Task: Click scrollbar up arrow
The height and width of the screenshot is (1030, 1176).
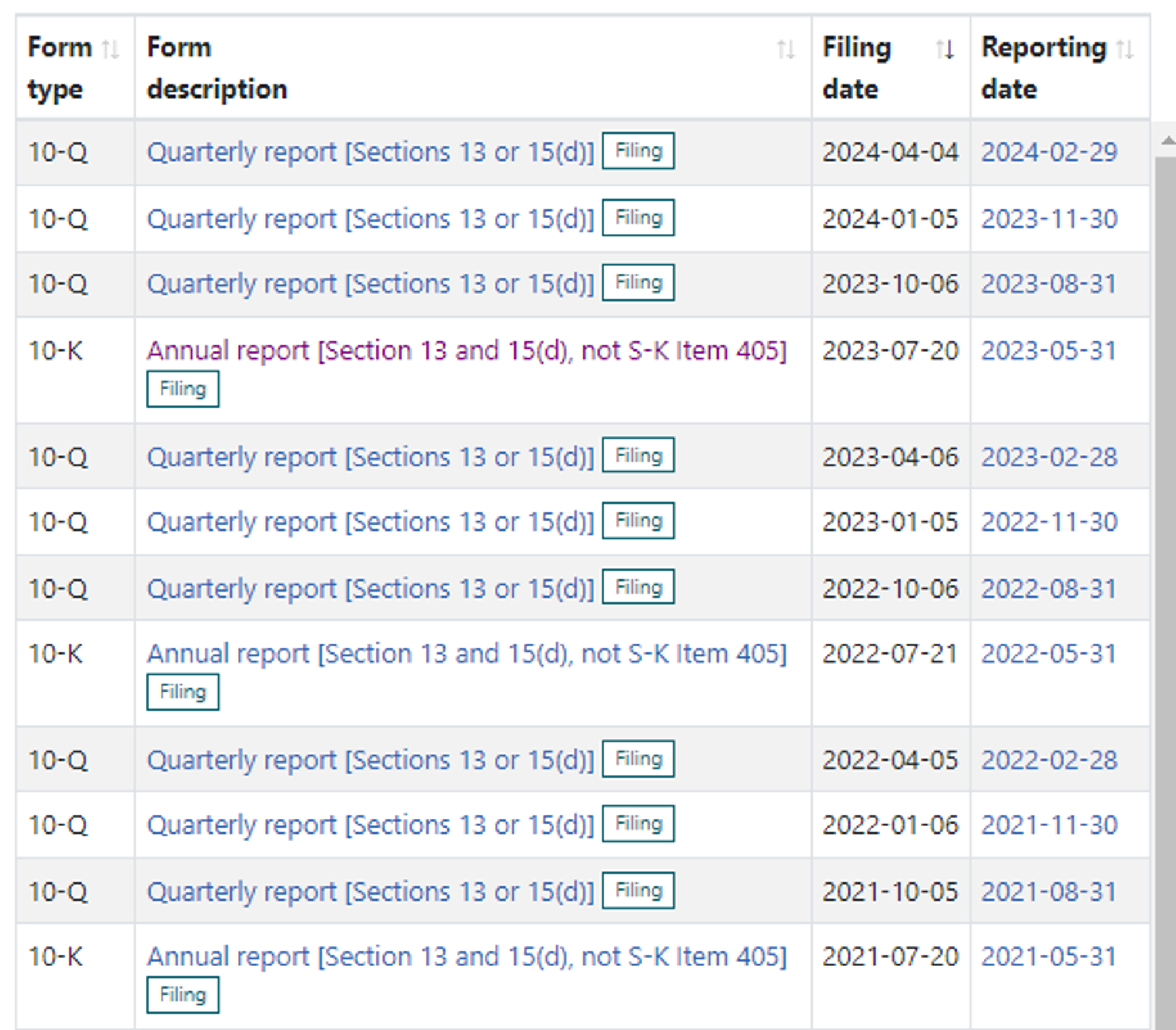Action: click(x=1168, y=140)
